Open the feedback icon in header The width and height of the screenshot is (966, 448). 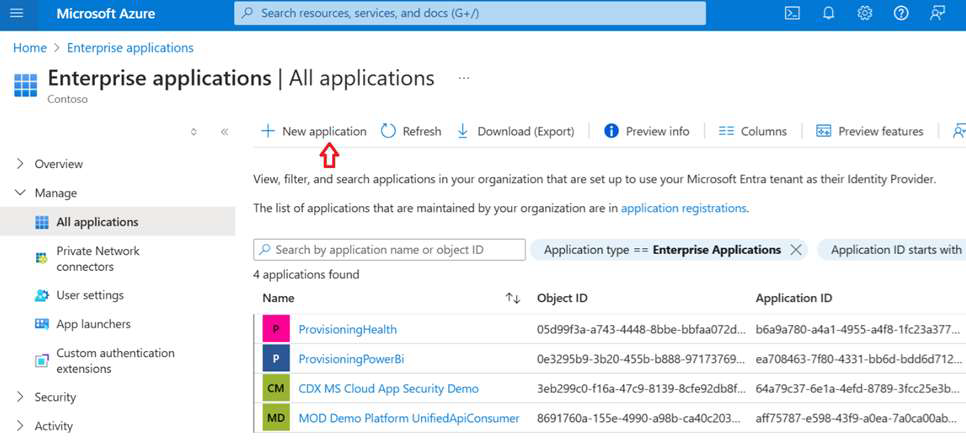[938, 14]
